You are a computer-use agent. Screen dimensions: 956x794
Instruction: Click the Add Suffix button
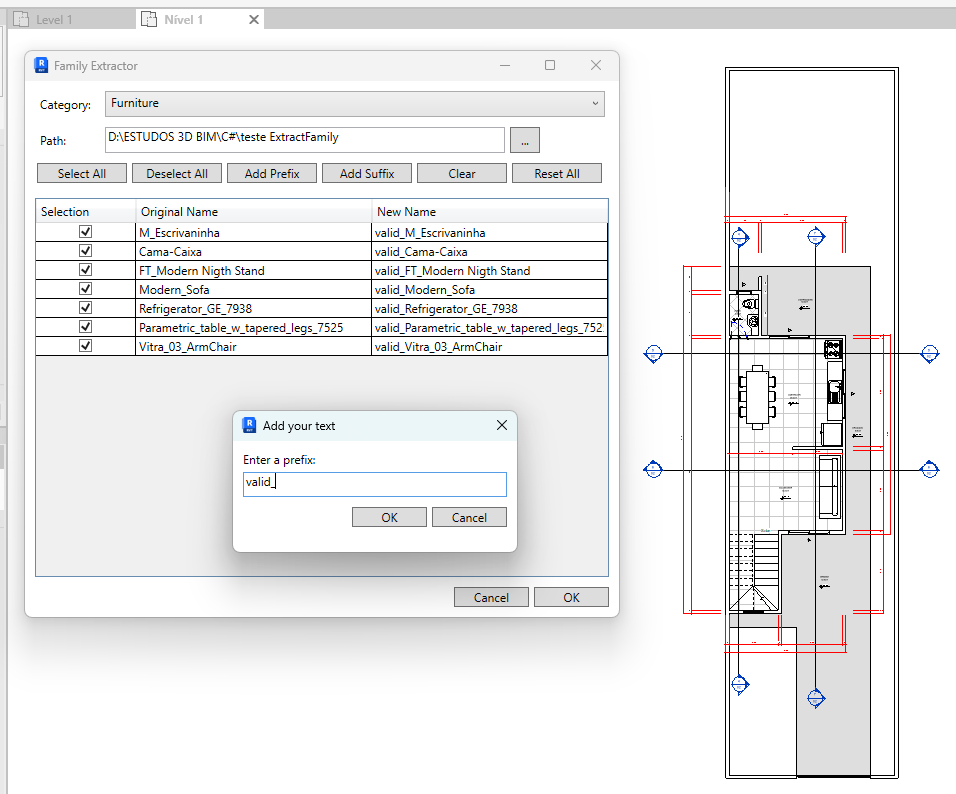[x=367, y=174]
